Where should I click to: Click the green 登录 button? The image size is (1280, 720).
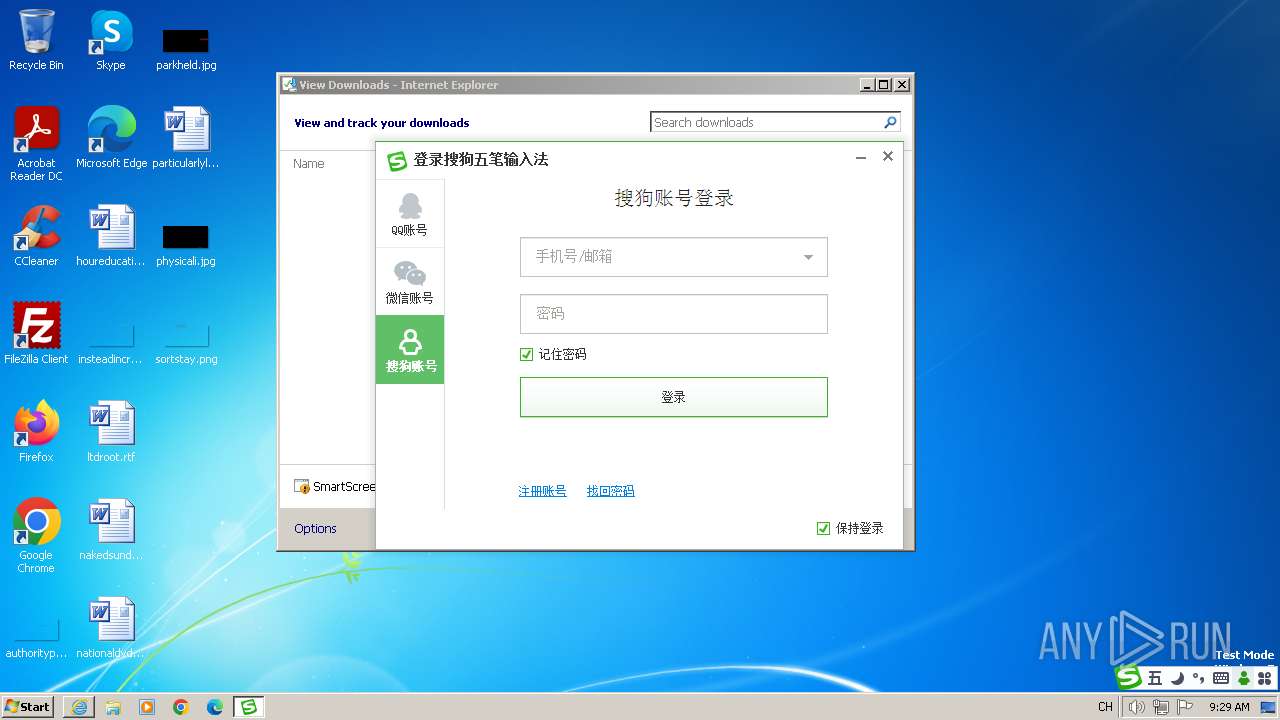[674, 397]
